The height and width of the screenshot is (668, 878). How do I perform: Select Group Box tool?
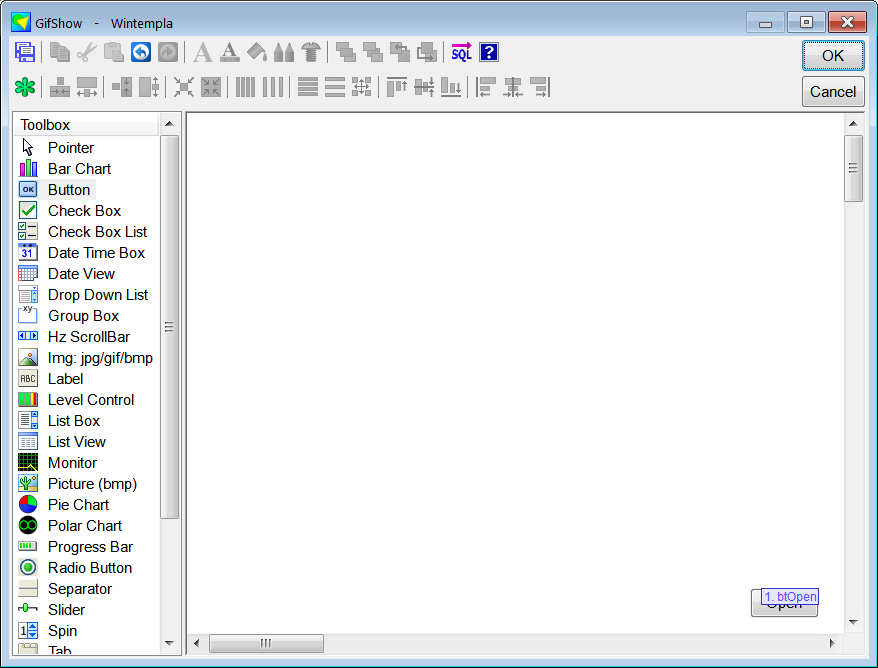click(x=85, y=316)
